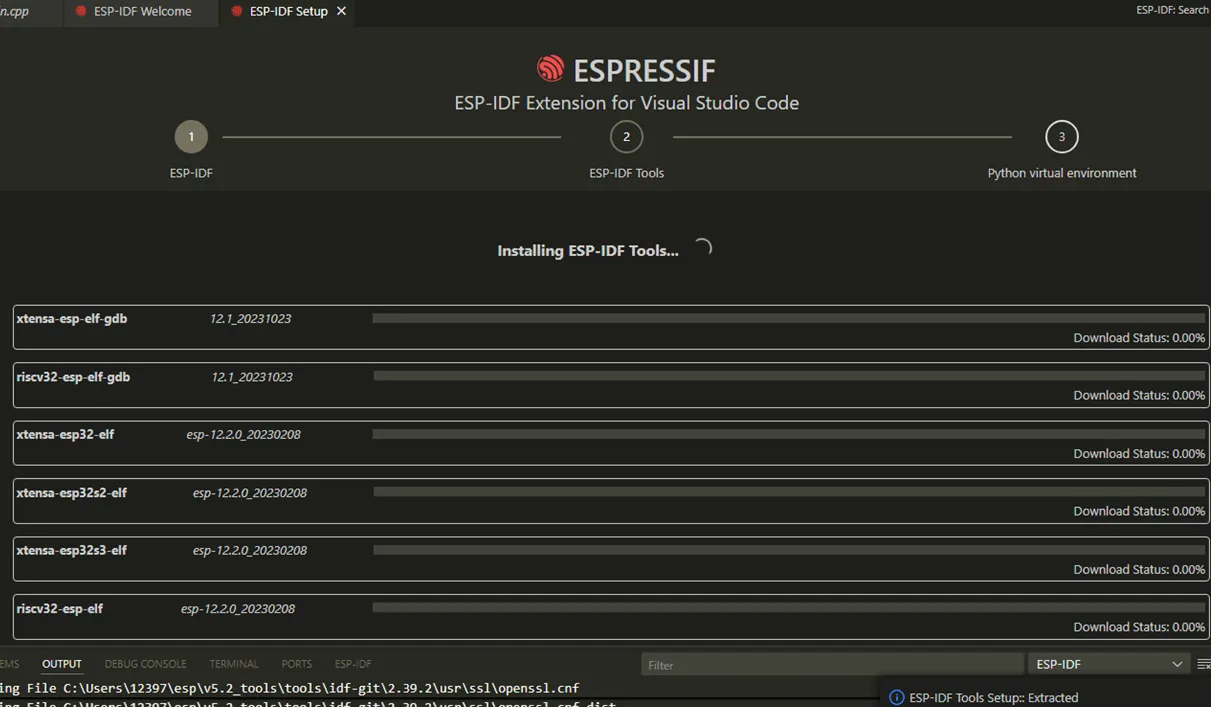Click the Installing ESP-IDF Tools... status text
The width and height of the screenshot is (1211, 707).
588,251
